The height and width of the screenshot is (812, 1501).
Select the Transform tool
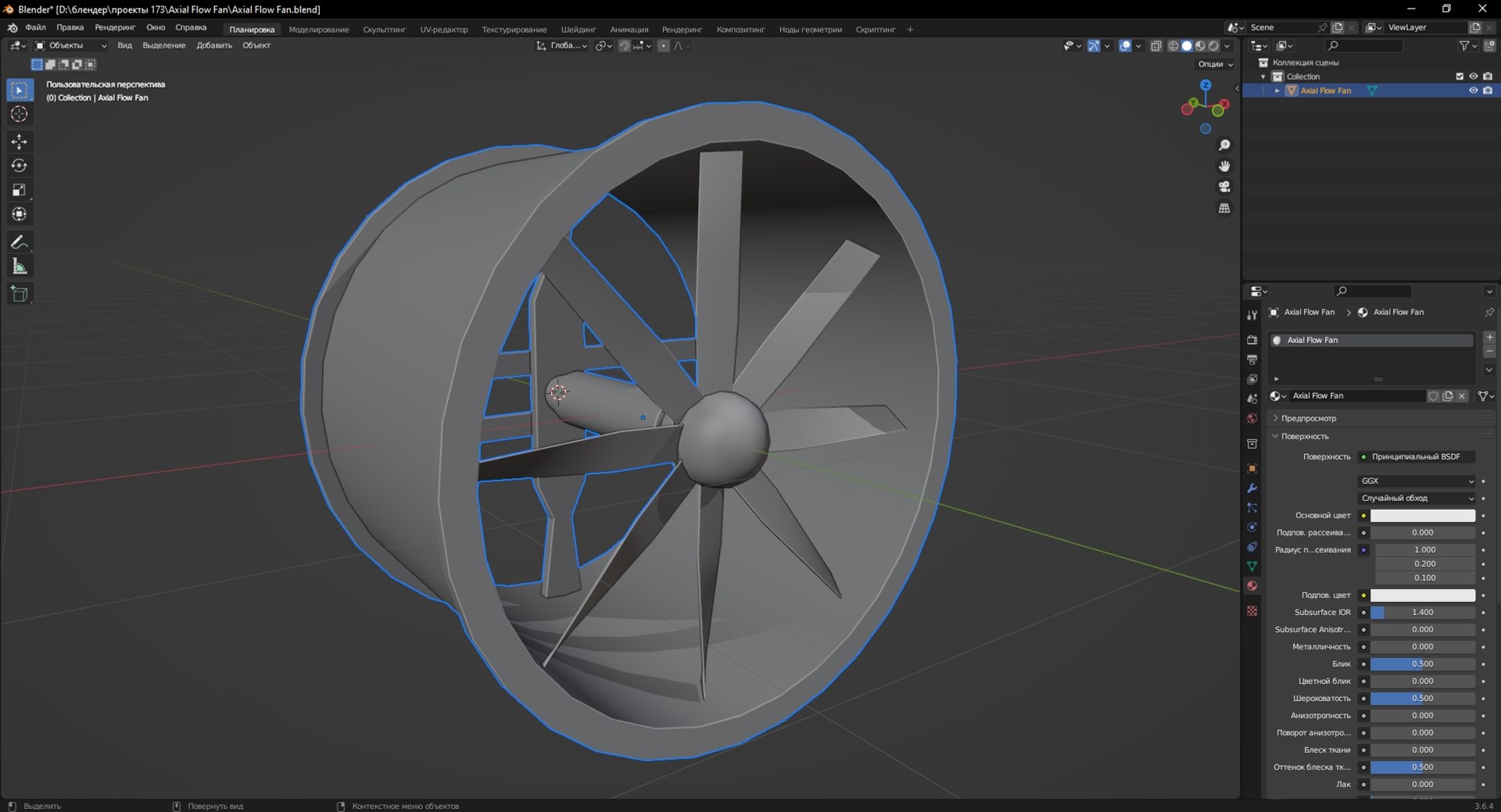[20, 214]
